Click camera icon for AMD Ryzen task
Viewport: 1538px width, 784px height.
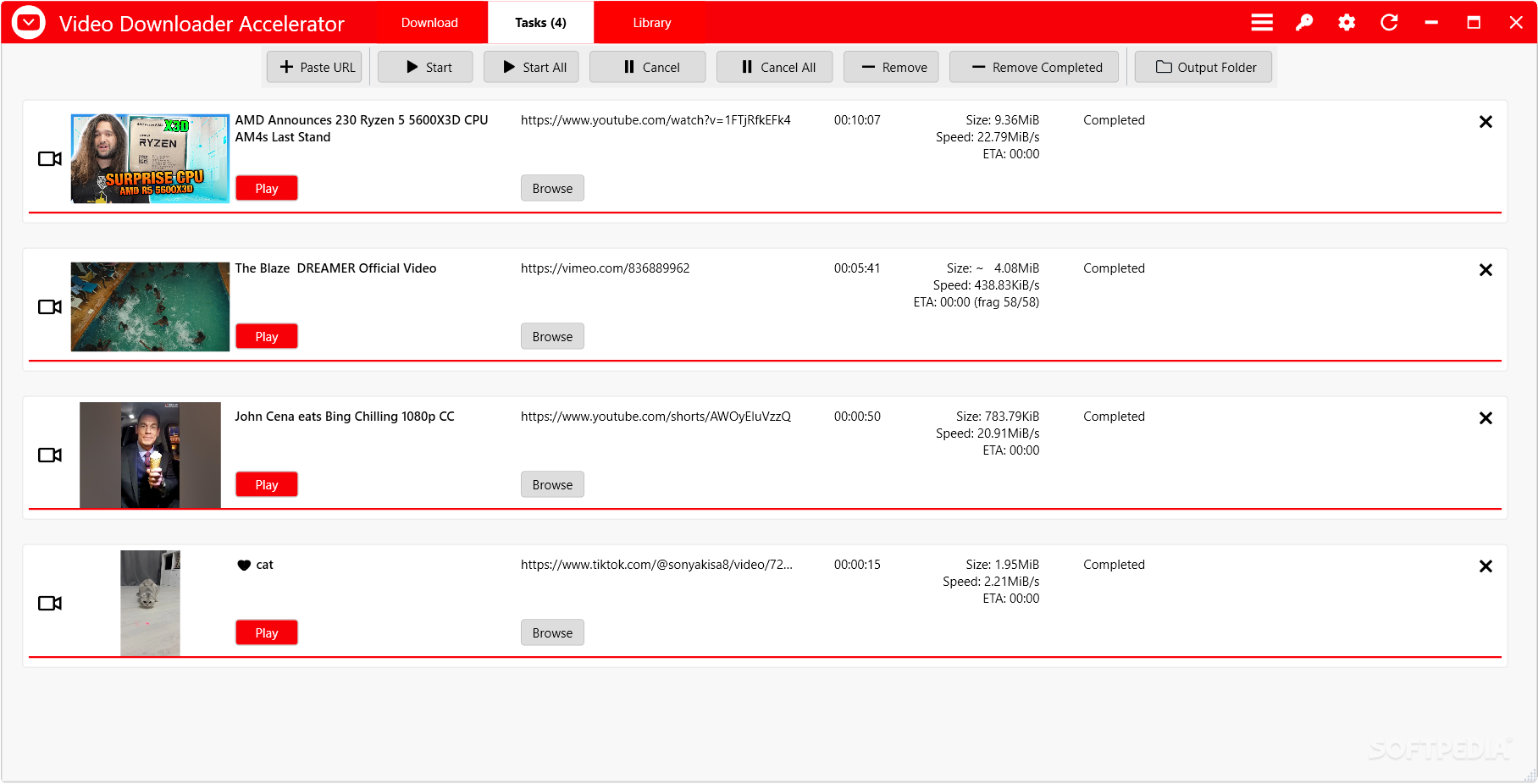[50, 158]
